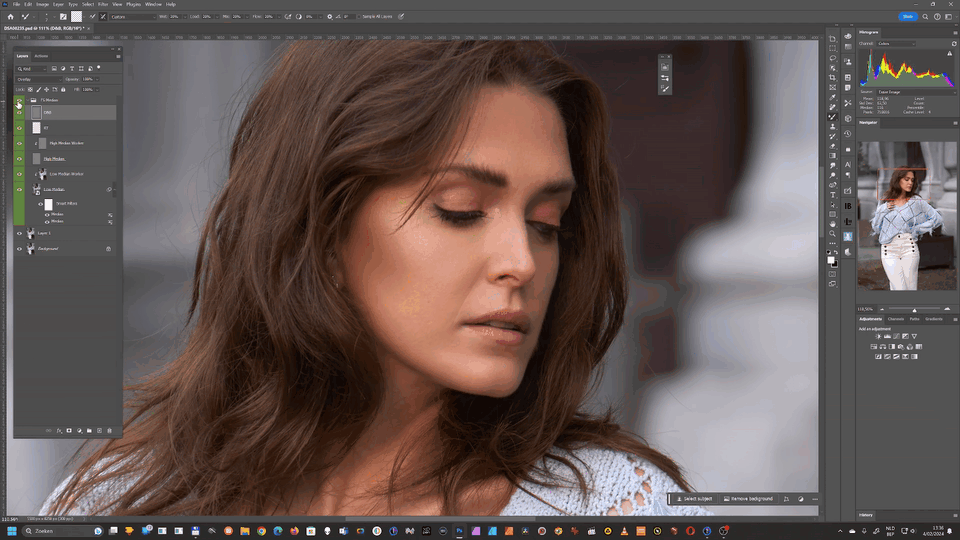Select the Crop tool
The image size is (960, 540).
coord(833,77)
